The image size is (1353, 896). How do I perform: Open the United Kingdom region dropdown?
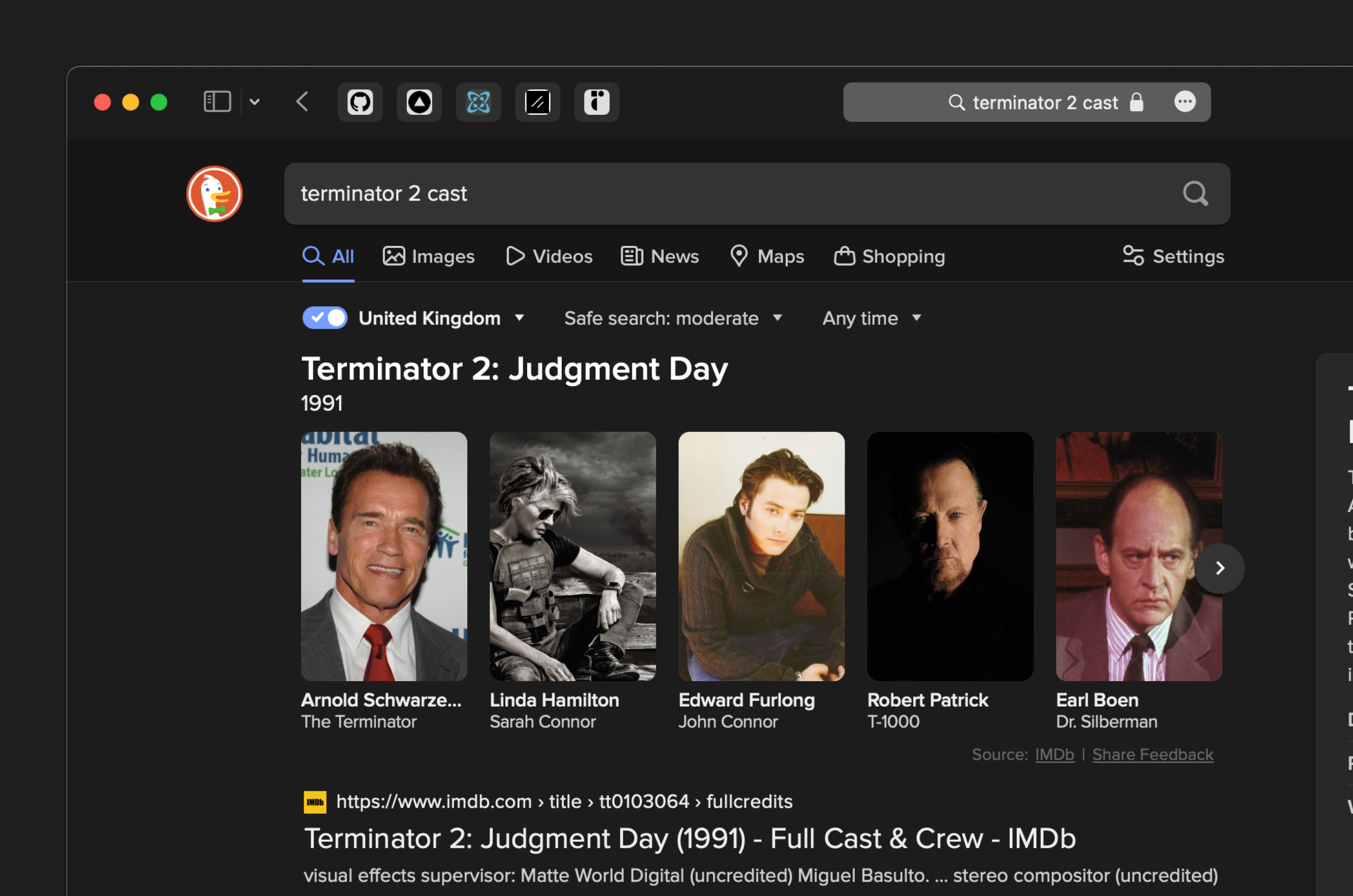[441, 318]
